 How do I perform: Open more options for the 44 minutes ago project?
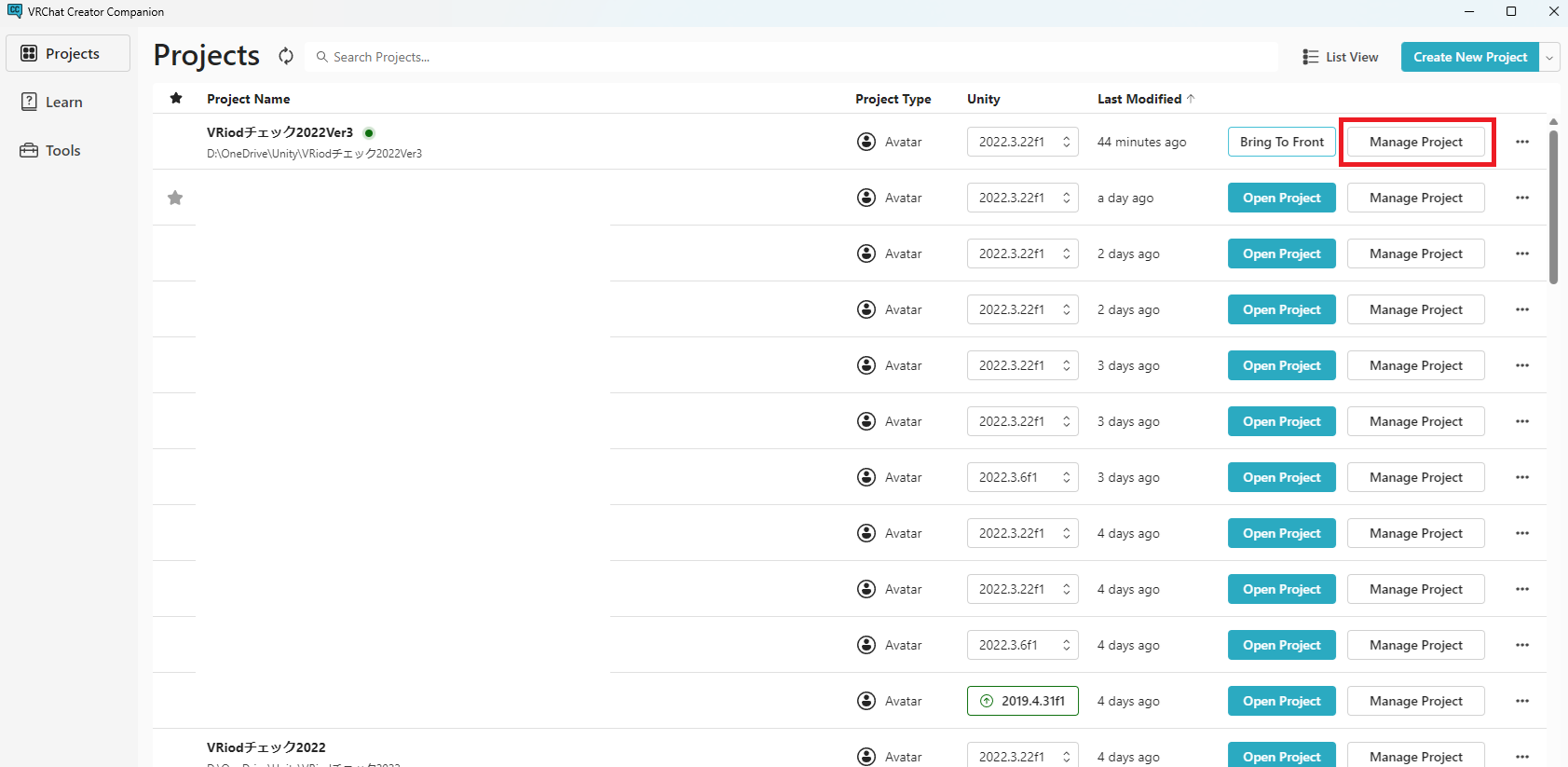1522,142
